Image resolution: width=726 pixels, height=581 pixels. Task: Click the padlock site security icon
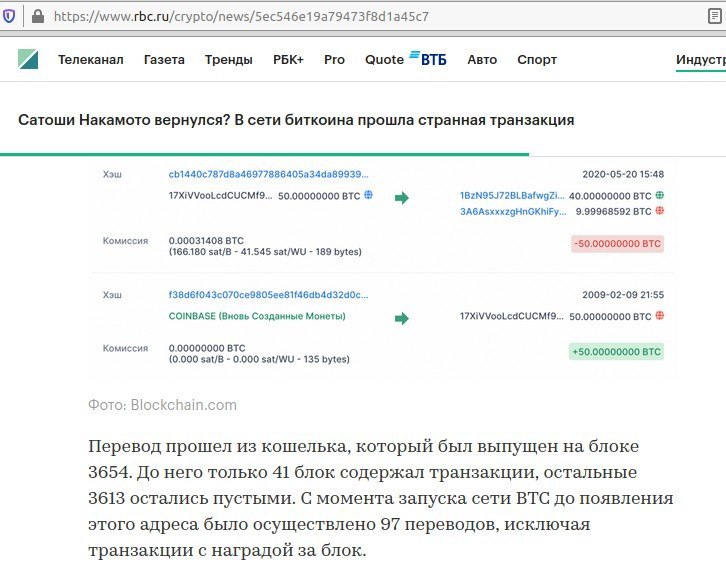click(38, 17)
